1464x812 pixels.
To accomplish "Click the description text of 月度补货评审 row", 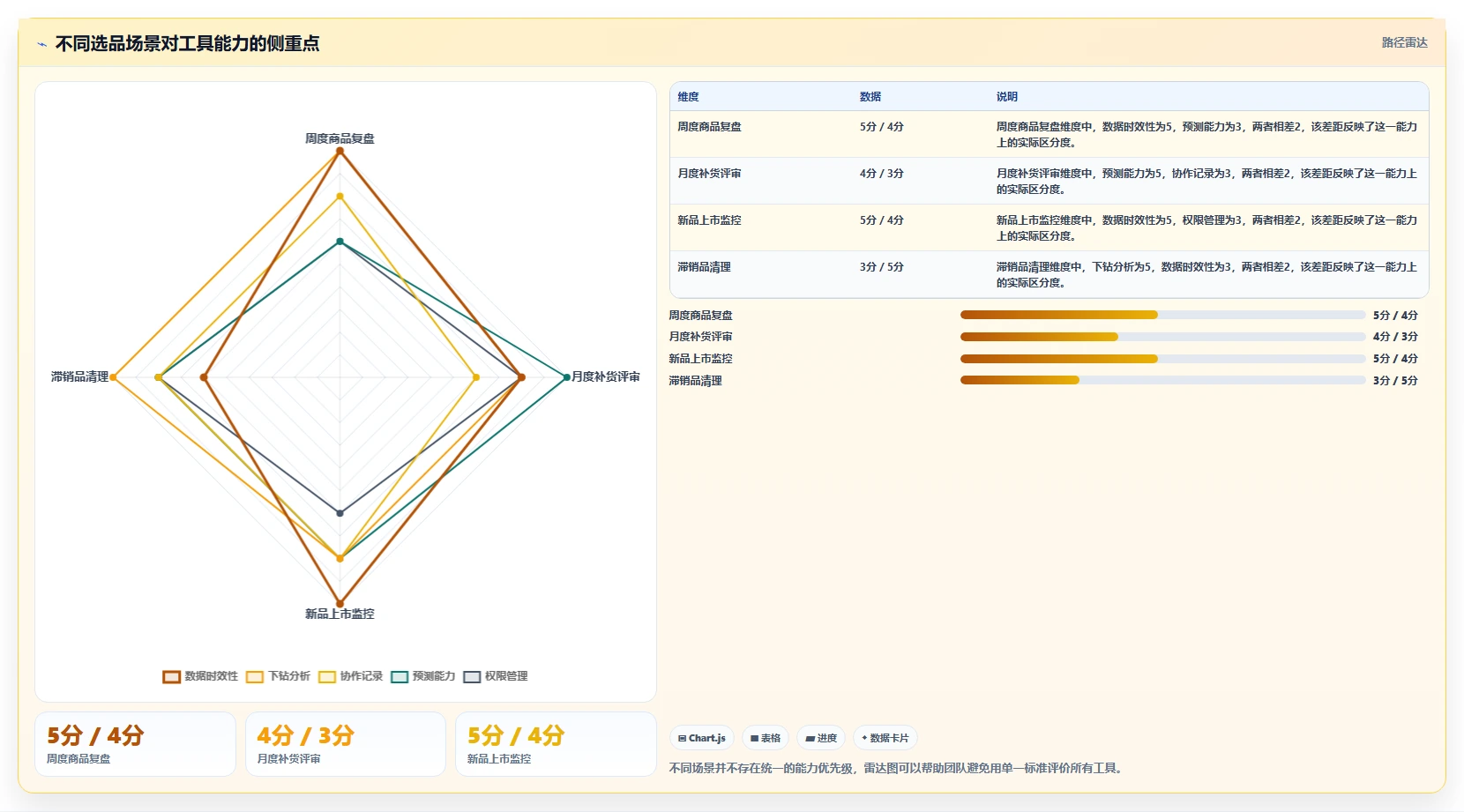I will point(1206,182).
